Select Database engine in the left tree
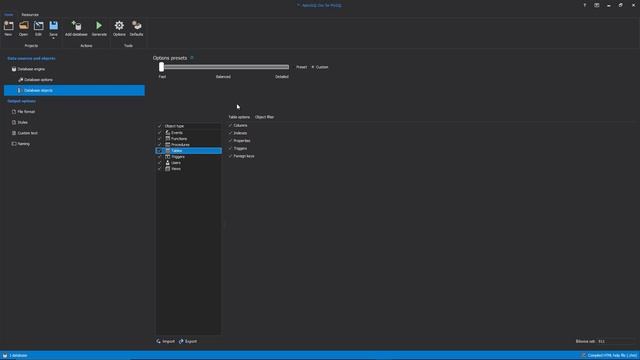Image resolution: width=640 pixels, height=360 pixels. (x=31, y=69)
